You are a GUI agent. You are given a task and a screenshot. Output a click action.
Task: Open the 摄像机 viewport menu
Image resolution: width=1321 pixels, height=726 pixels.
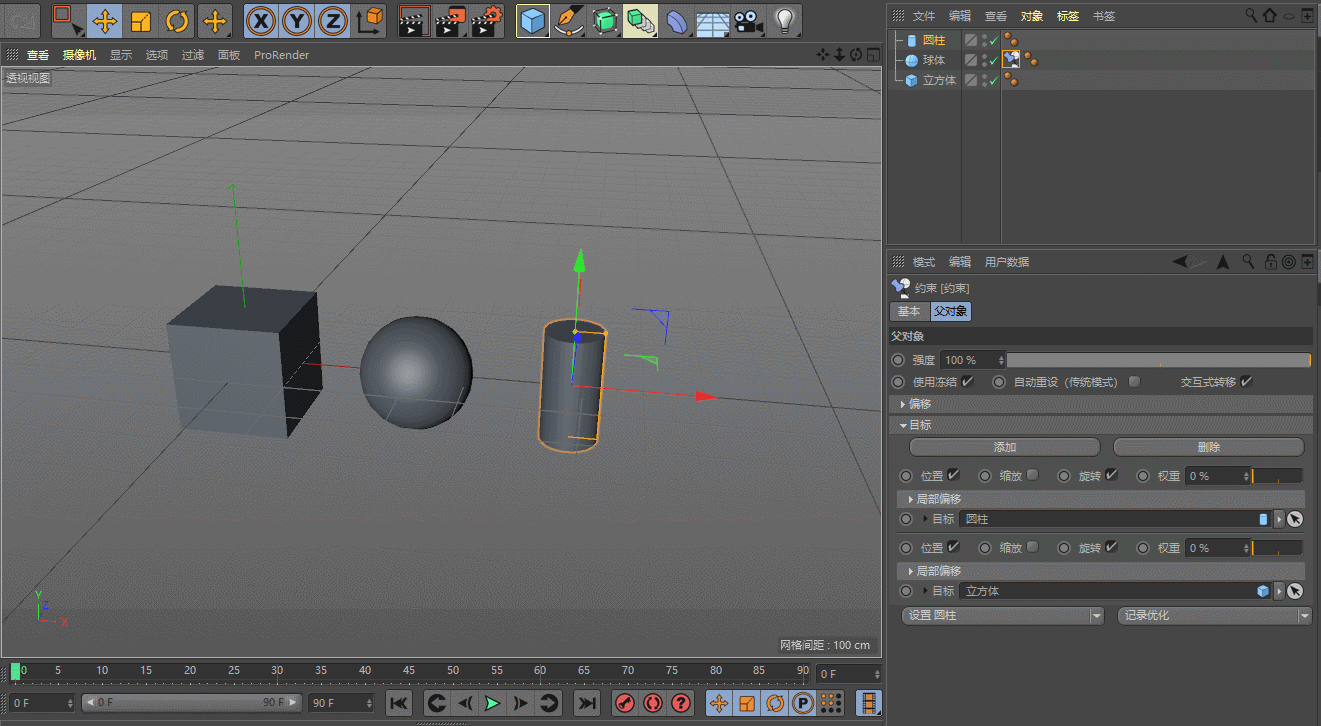(79, 55)
